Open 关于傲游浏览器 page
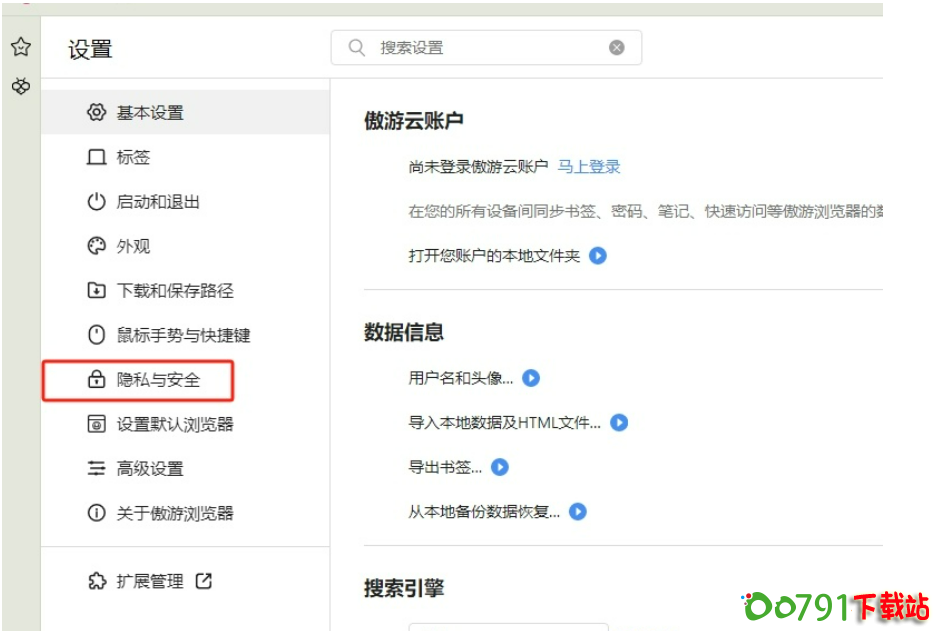 click(186, 512)
